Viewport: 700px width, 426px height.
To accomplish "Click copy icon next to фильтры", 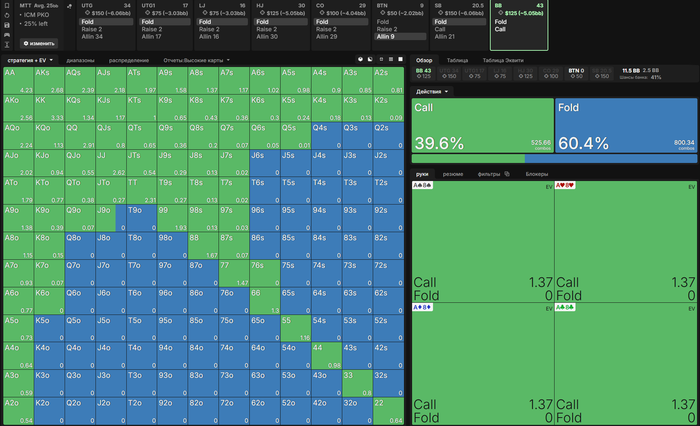I will (507, 174).
